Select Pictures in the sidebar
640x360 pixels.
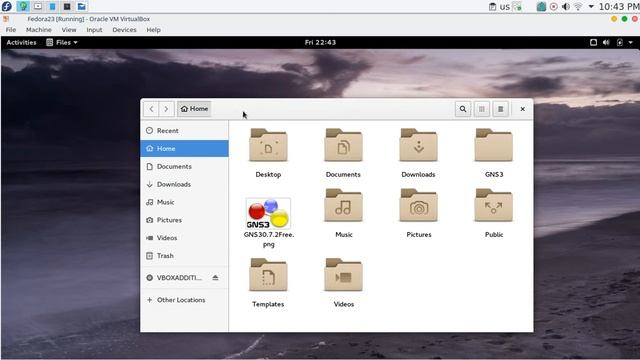pyautogui.click(x=184, y=220)
